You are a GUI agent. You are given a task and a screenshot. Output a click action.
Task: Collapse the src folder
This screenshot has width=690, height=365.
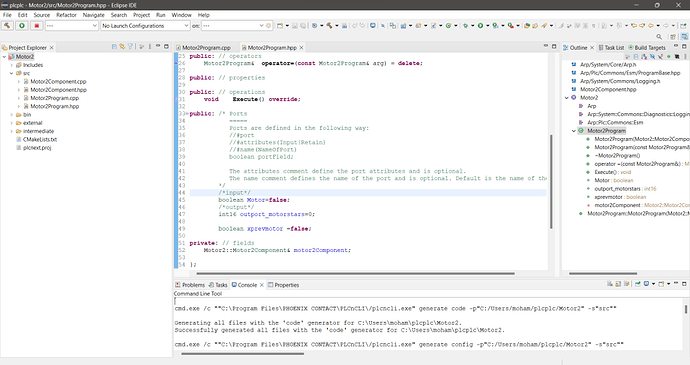(12, 74)
